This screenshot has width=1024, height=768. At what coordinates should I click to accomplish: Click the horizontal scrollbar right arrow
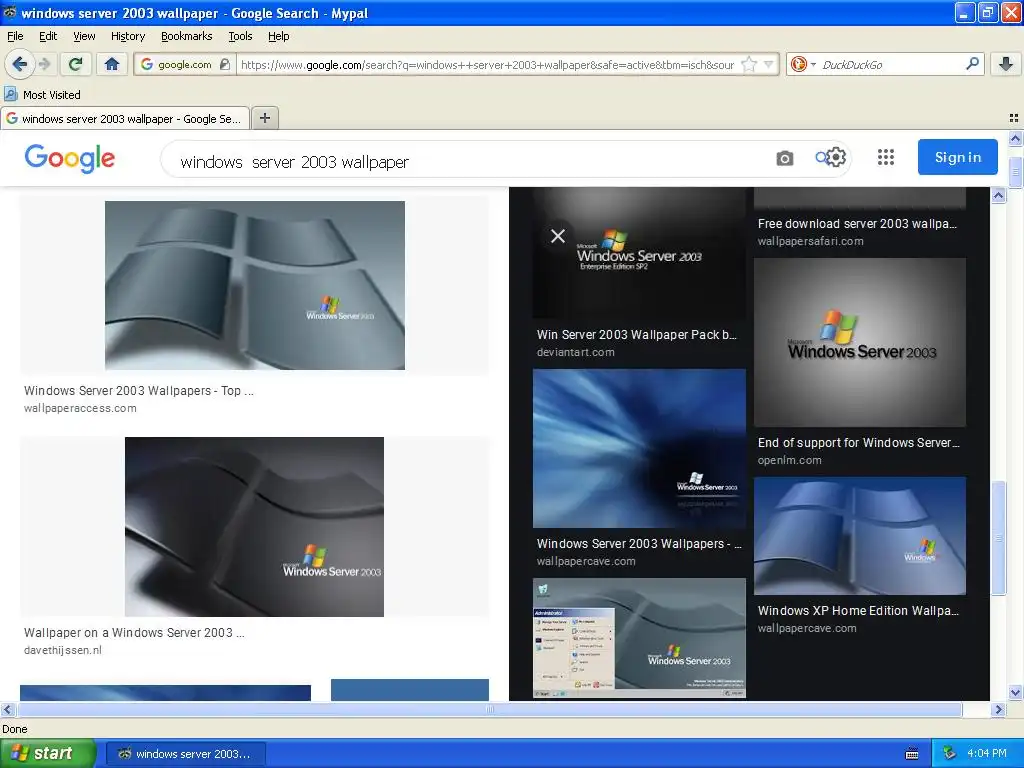click(999, 709)
